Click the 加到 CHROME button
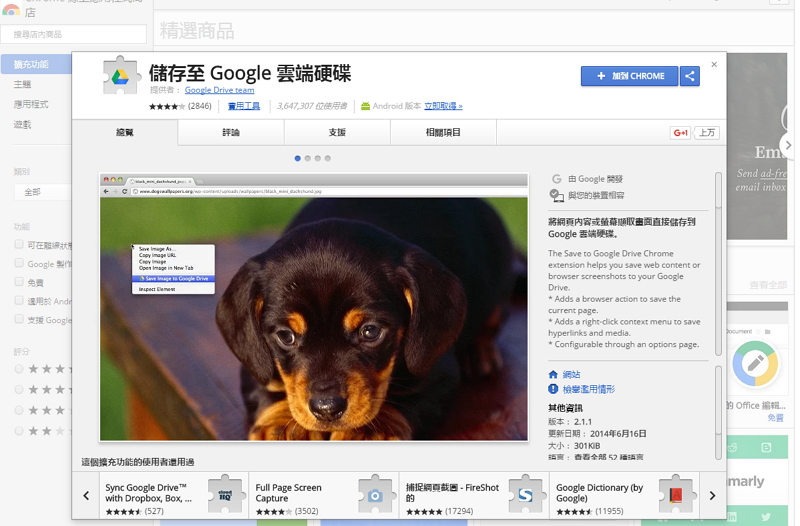The width and height of the screenshot is (800, 526). pos(629,76)
